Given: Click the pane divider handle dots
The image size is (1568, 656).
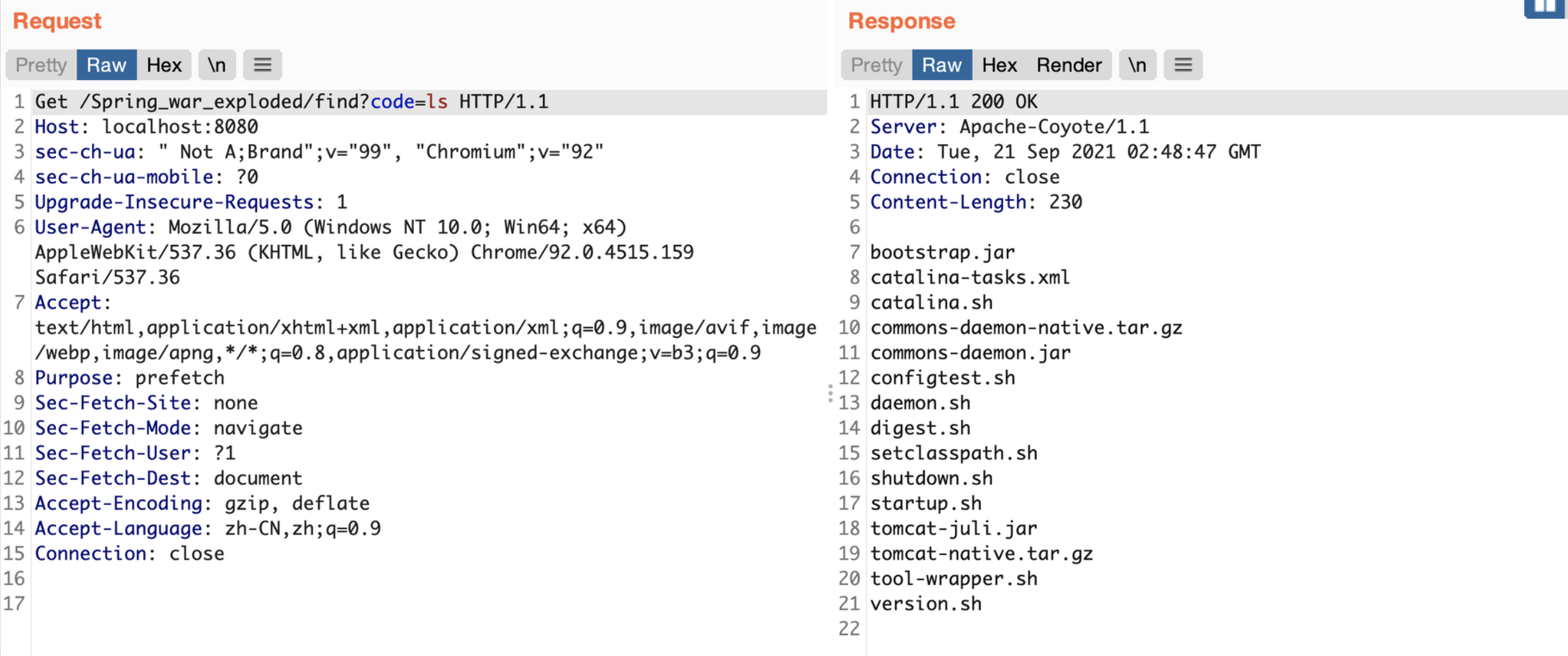Looking at the screenshot, I should click(x=830, y=393).
